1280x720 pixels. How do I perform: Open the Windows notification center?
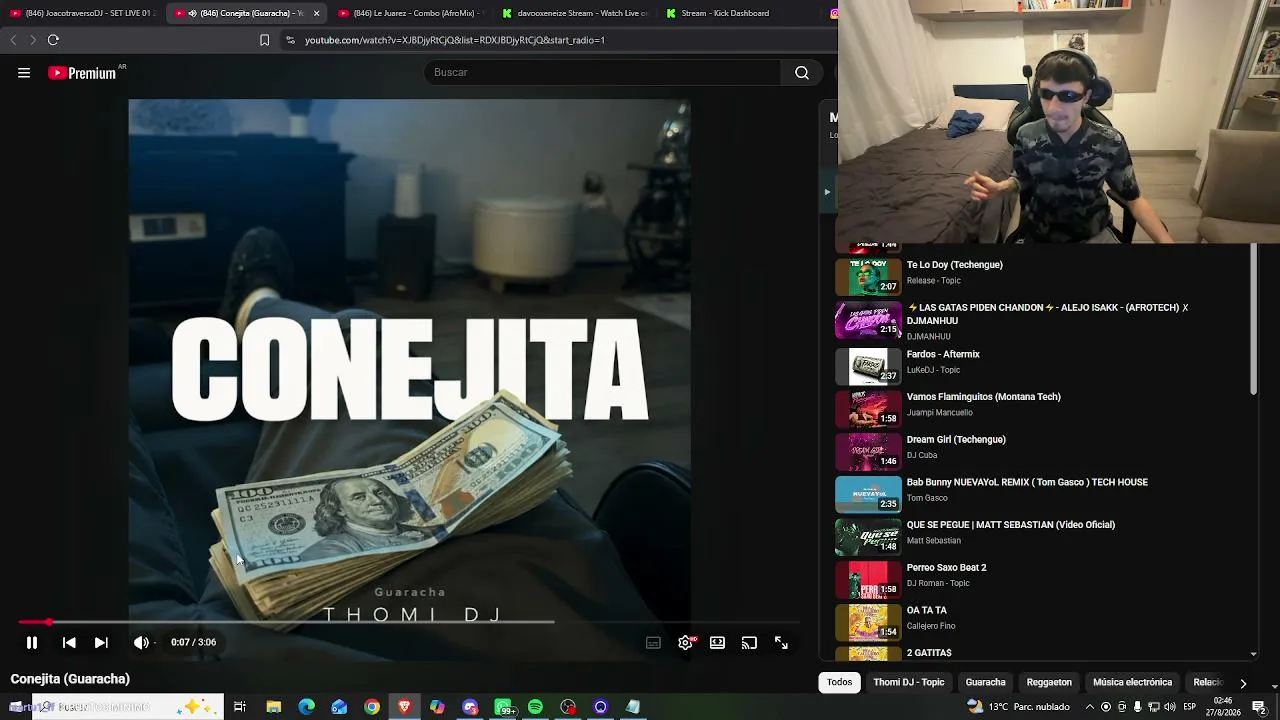[1259, 707]
